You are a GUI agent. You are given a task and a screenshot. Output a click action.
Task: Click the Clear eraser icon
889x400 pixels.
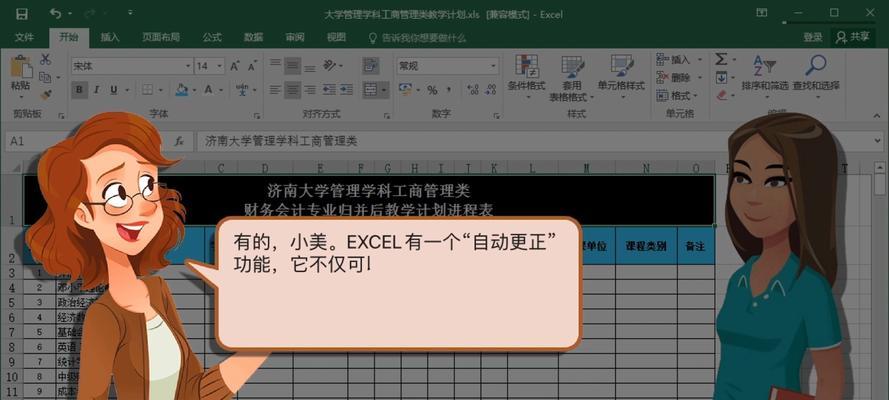click(x=721, y=95)
